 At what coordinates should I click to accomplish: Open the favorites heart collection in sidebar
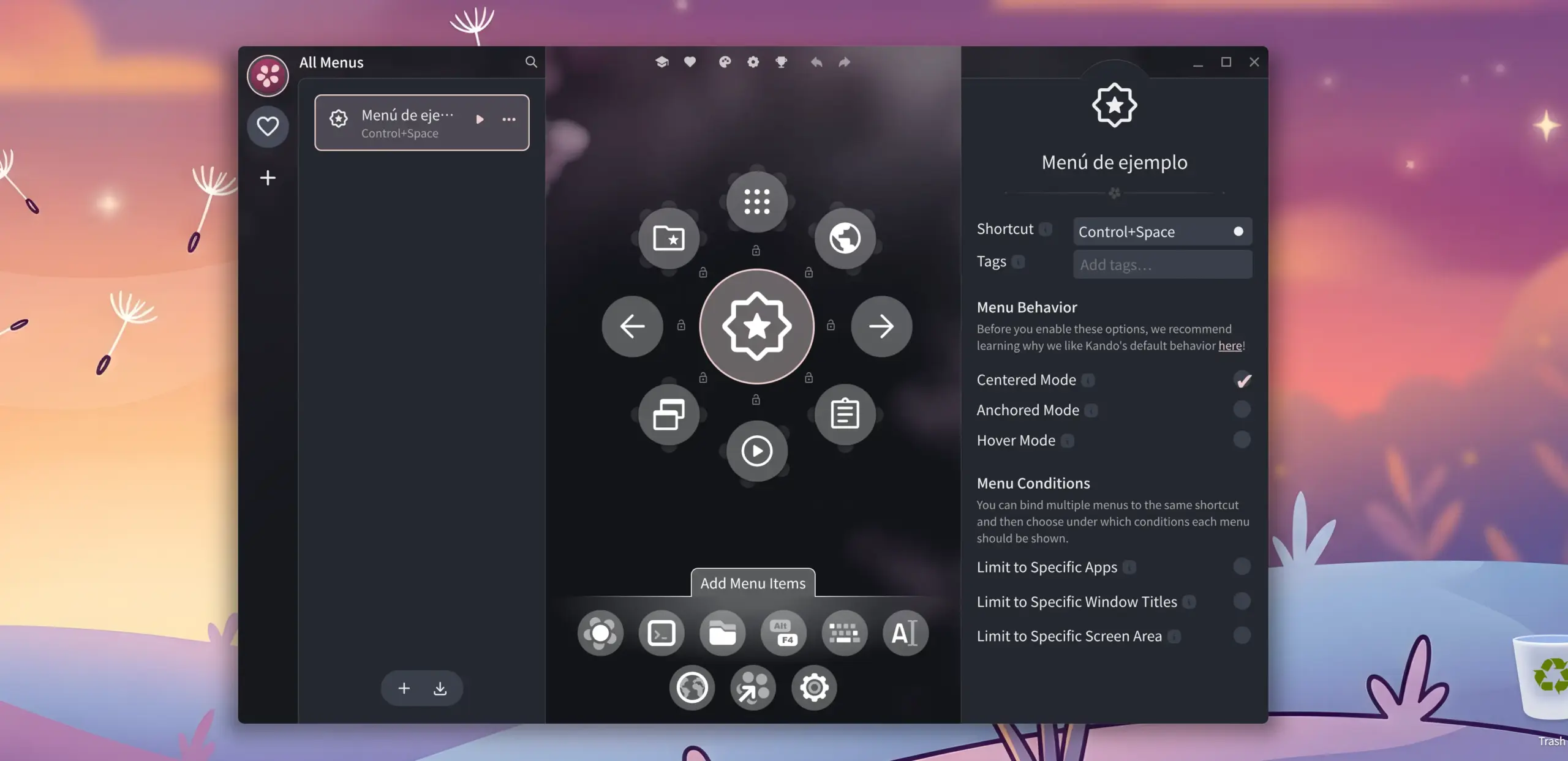[x=268, y=126]
